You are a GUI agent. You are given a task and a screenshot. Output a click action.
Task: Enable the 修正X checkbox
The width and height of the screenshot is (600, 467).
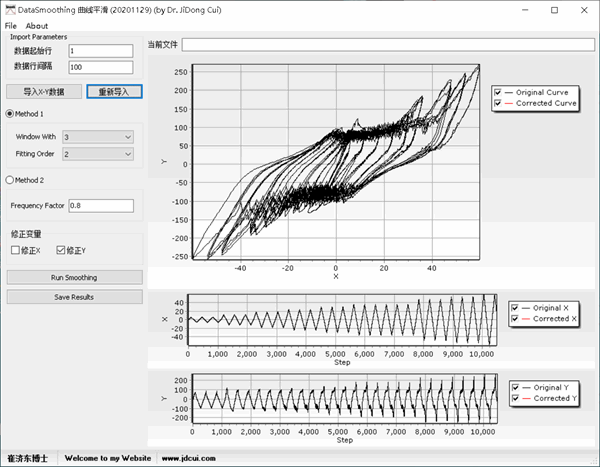tap(15, 250)
